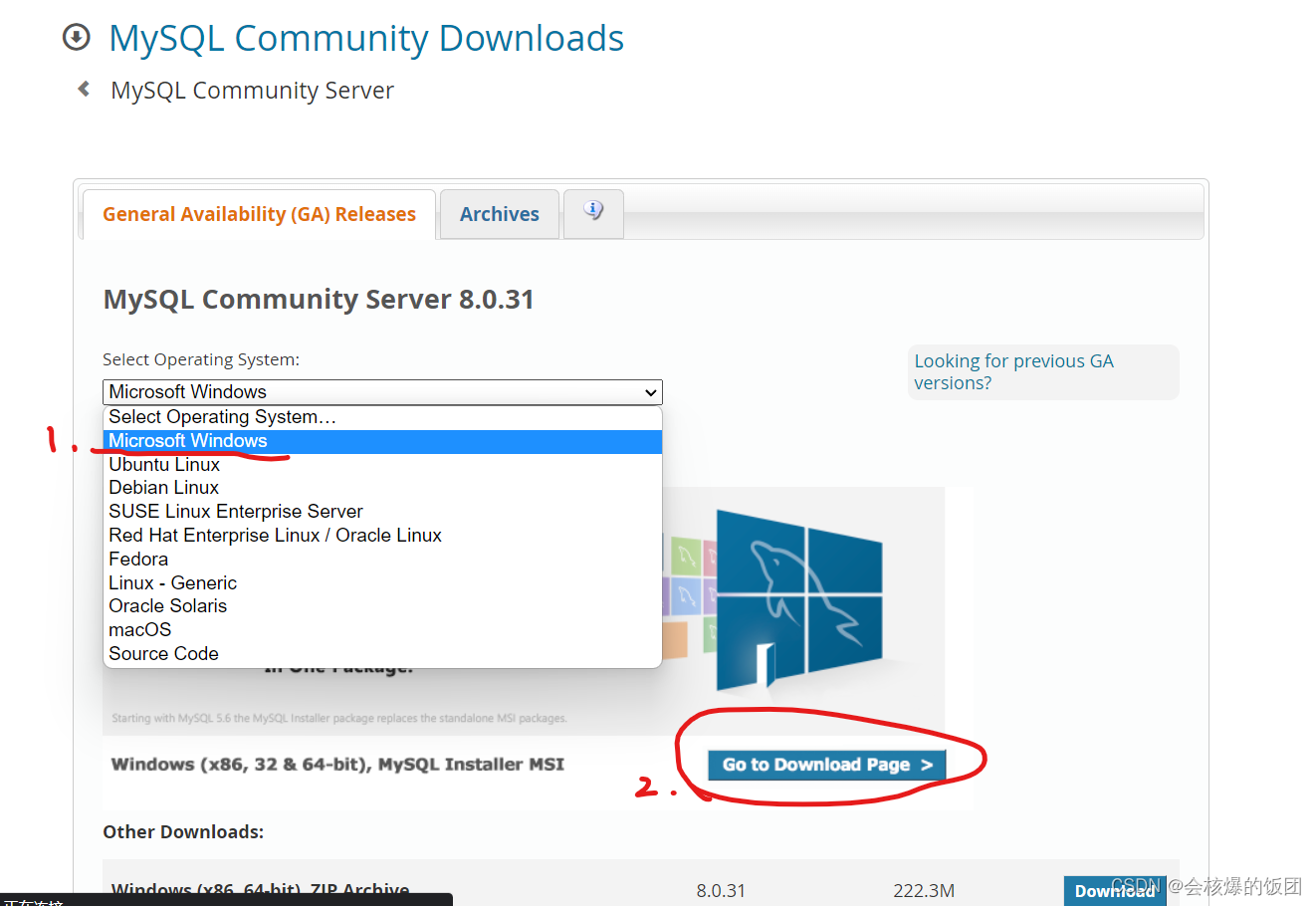1316x906 pixels.
Task: Select General Availability (GA) Releases tab
Action: 259,214
